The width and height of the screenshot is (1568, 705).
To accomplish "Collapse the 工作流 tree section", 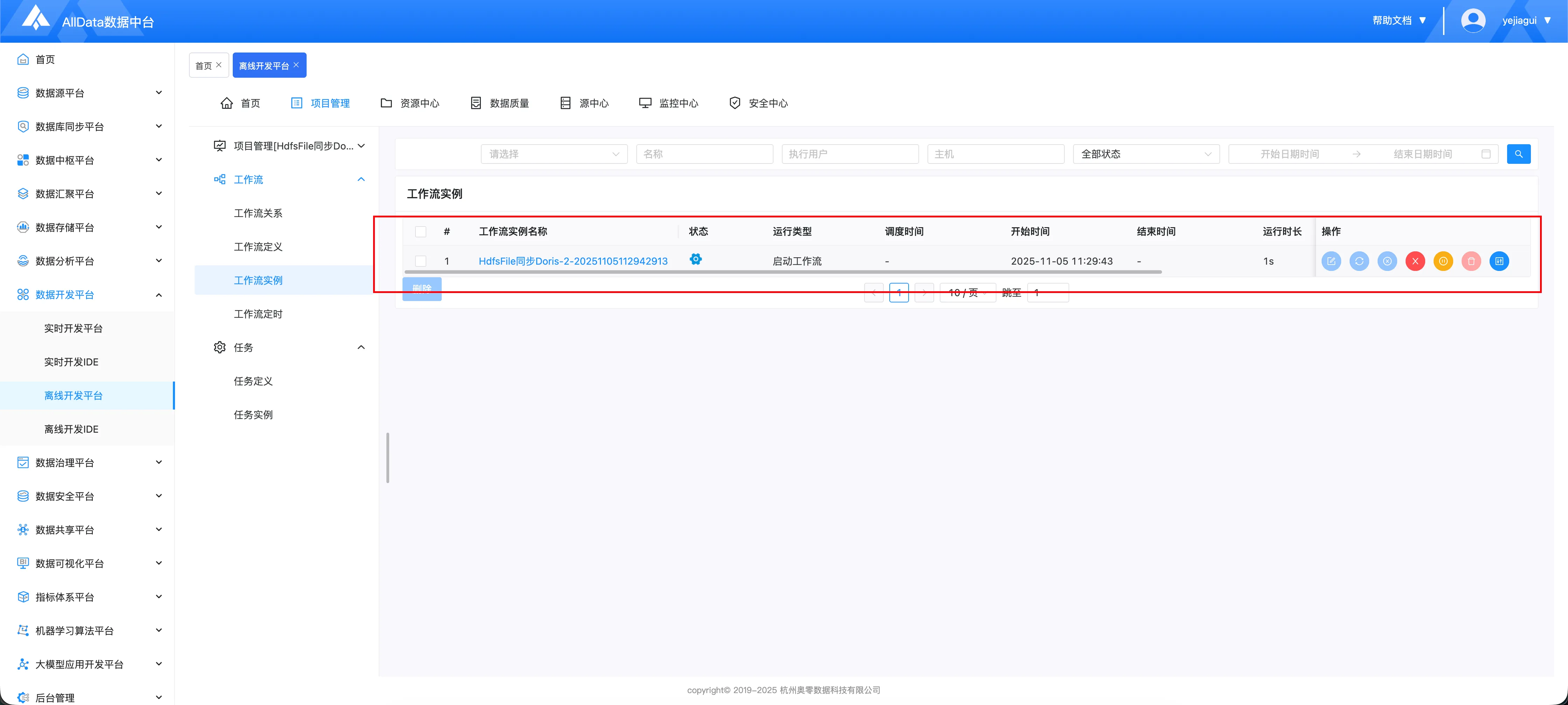I will (360, 180).
